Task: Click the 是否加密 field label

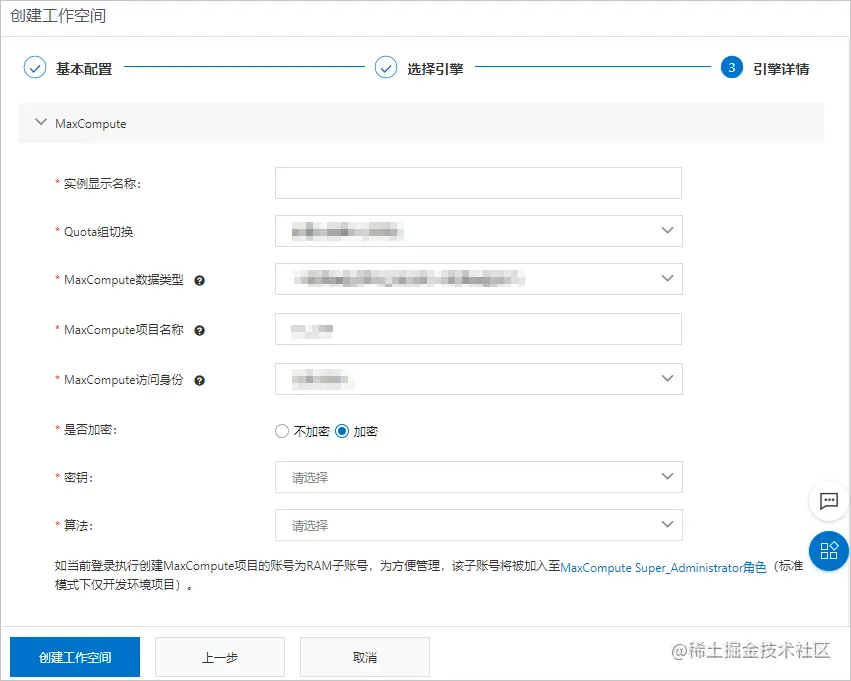Action: (x=90, y=430)
